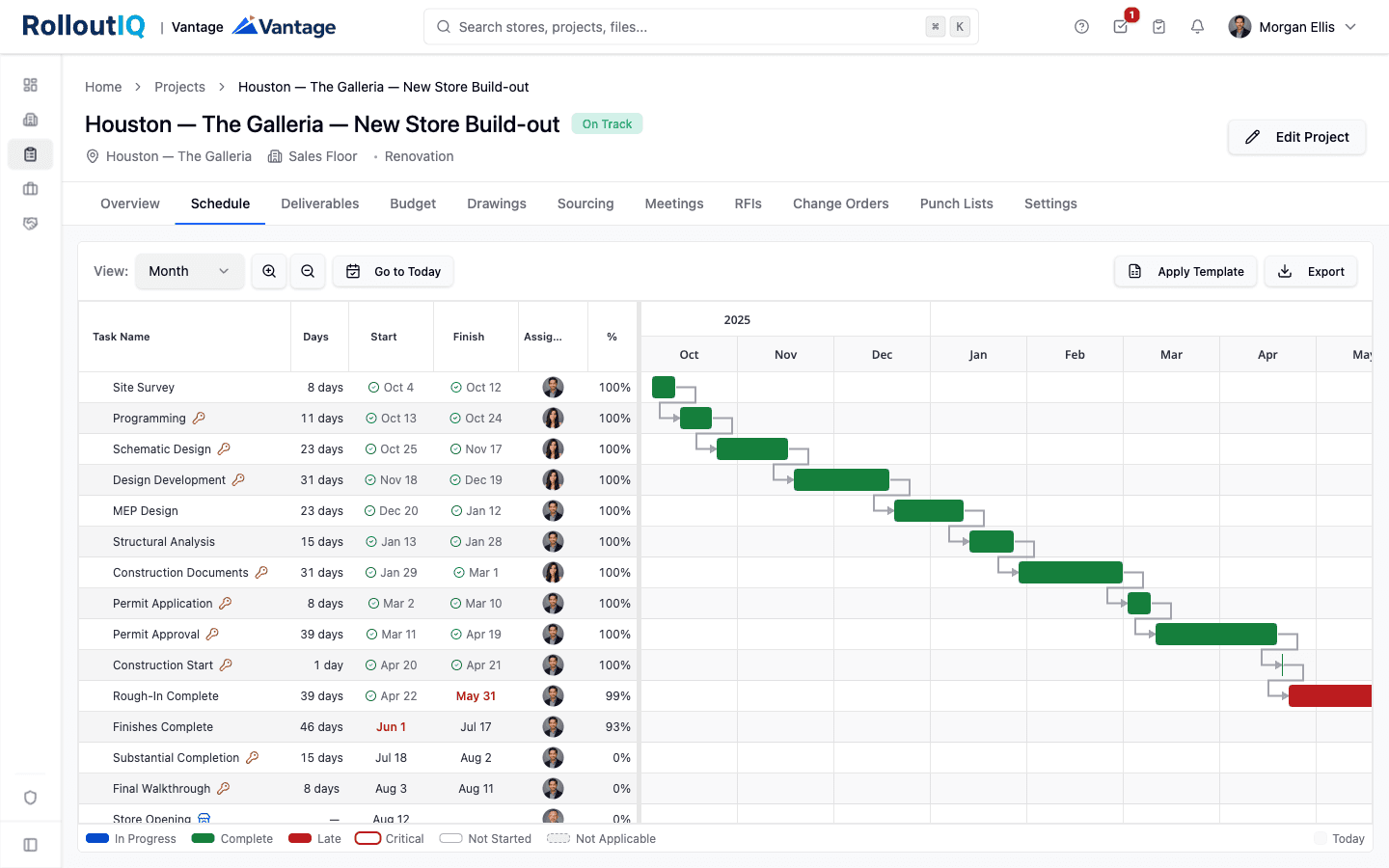Click the Vantage brand logo

pyautogui.click(x=285, y=27)
